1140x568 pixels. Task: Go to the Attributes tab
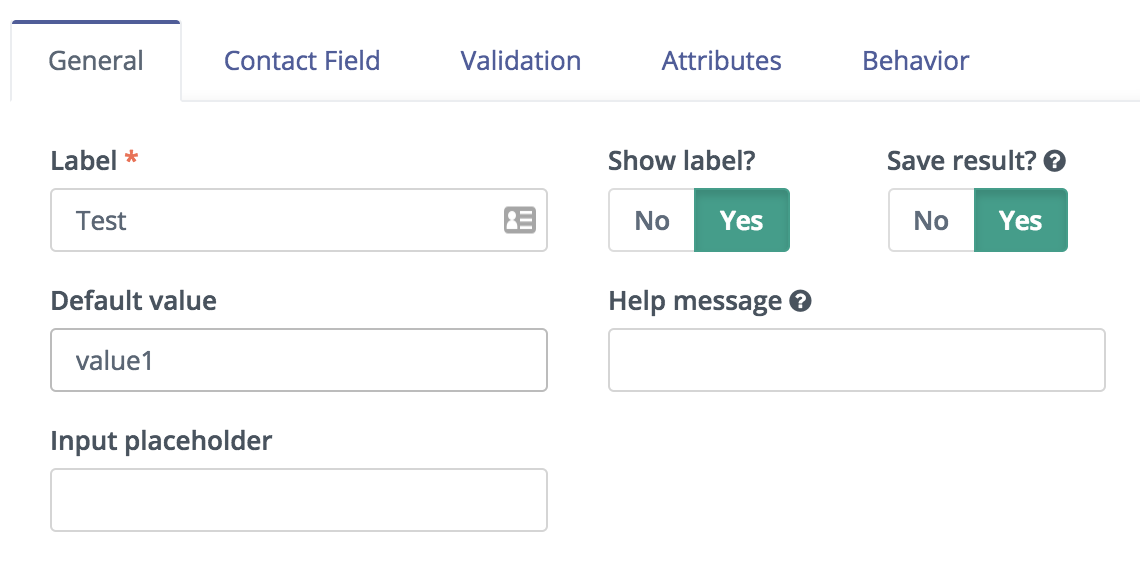click(x=721, y=60)
